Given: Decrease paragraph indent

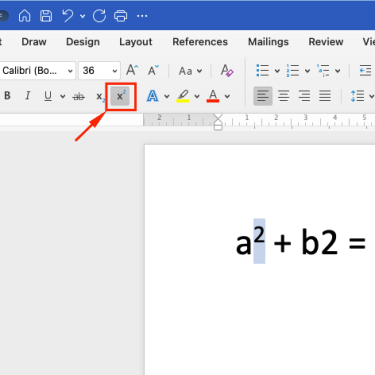Looking at the screenshot, I should [x=365, y=70].
